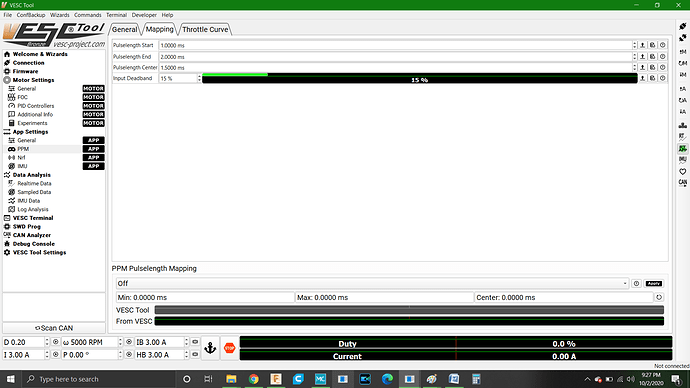Click the Input Deadband 15 % bar
Screen dimensions: 690x388
click(419, 78)
